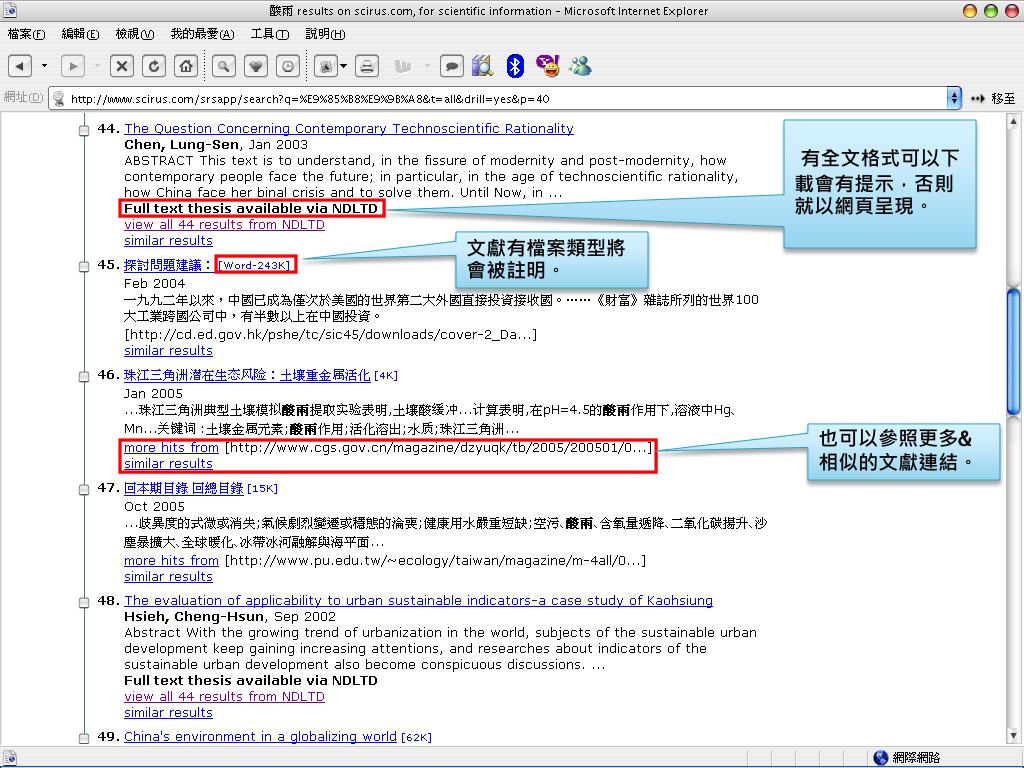
Task: Launch the MSN Messenger icon
Action: pyautogui.click(x=580, y=66)
